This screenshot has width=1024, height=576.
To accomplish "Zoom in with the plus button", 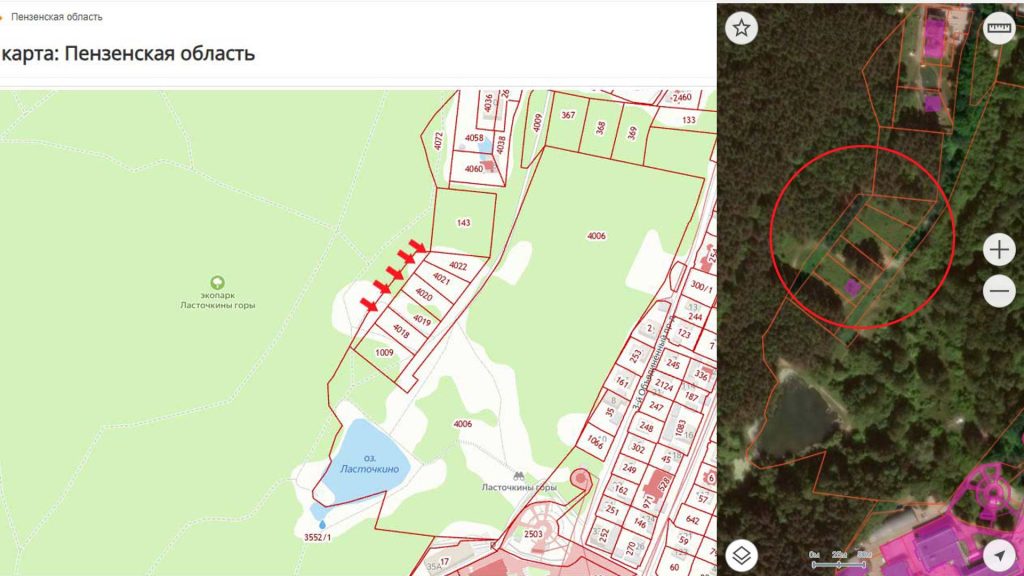I will click(999, 249).
